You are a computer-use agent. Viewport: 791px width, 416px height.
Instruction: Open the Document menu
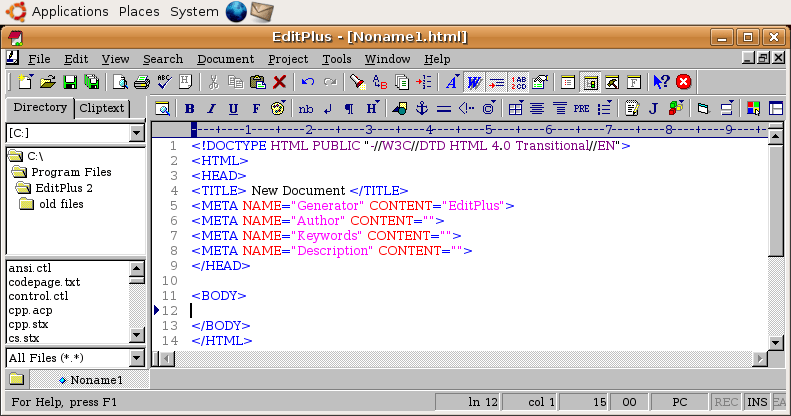click(x=225, y=59)
